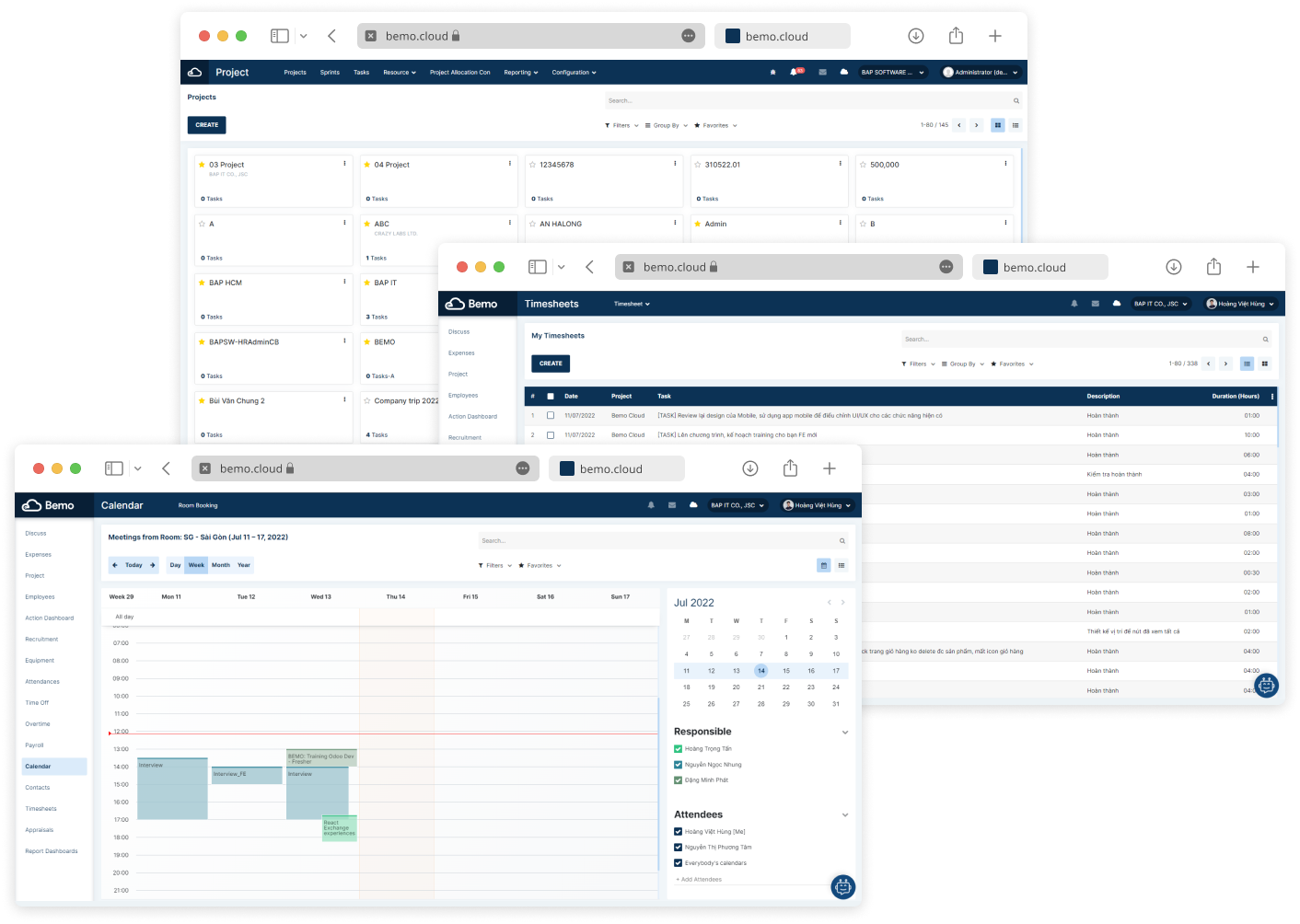Go back in the Calendar browser window
Screen dimensions: 1300x924
166,468
